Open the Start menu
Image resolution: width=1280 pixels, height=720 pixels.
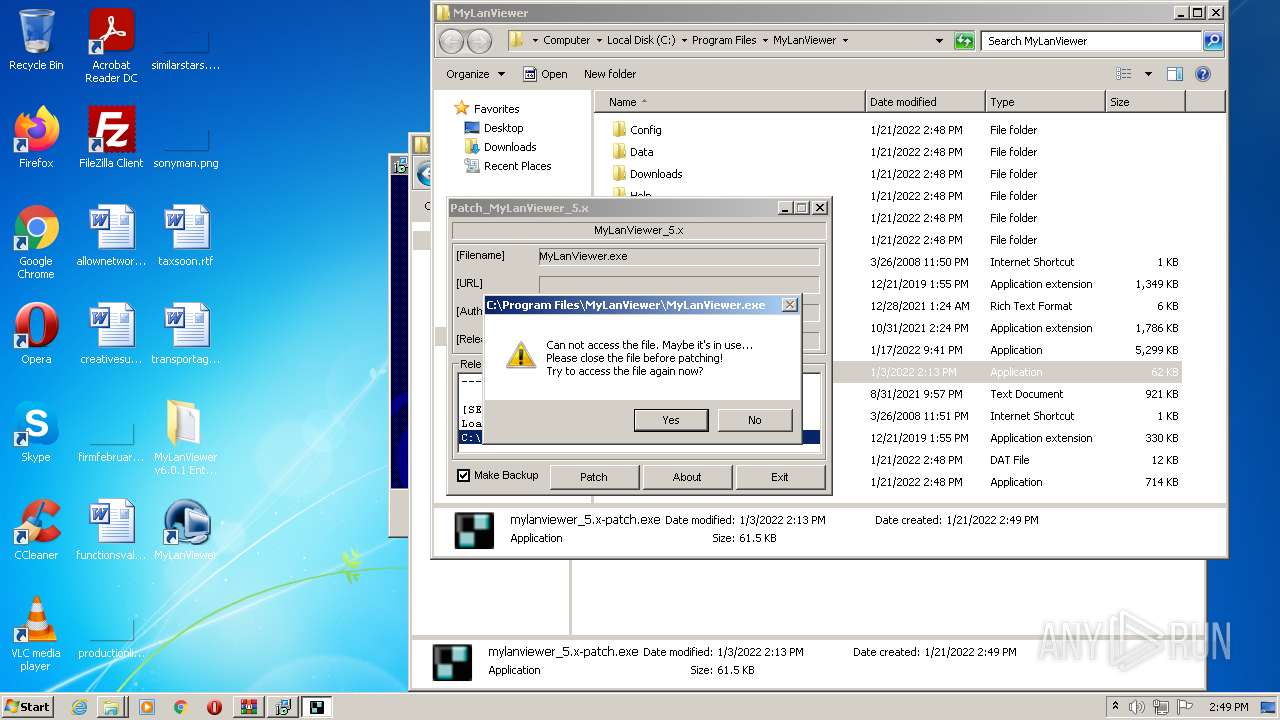[x=27, y=706]
